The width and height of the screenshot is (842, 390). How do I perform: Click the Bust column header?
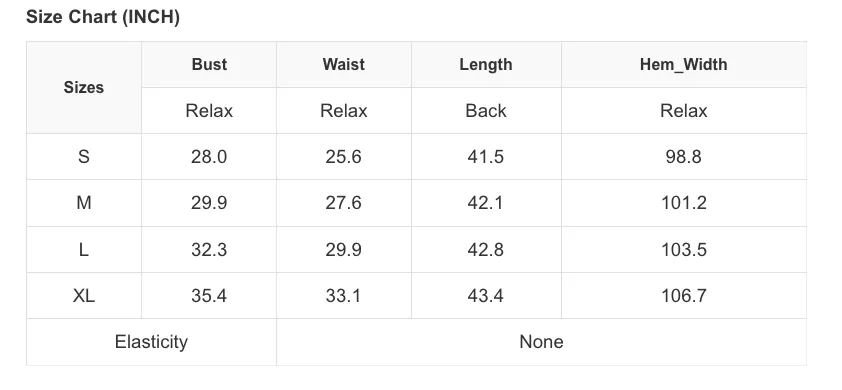209,64
